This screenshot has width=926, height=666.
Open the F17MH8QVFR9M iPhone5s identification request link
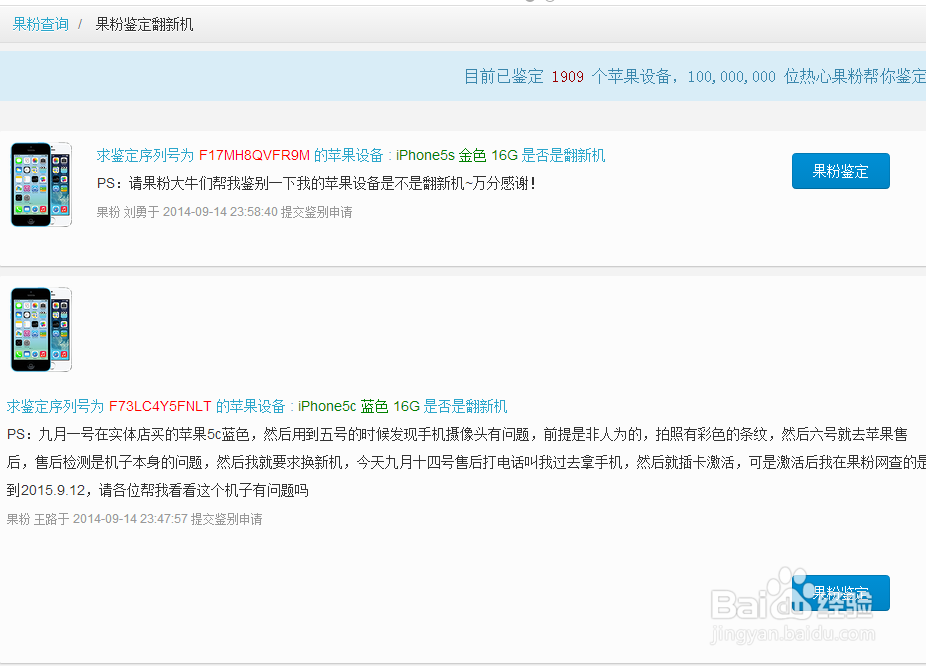[x=351, y=155]
